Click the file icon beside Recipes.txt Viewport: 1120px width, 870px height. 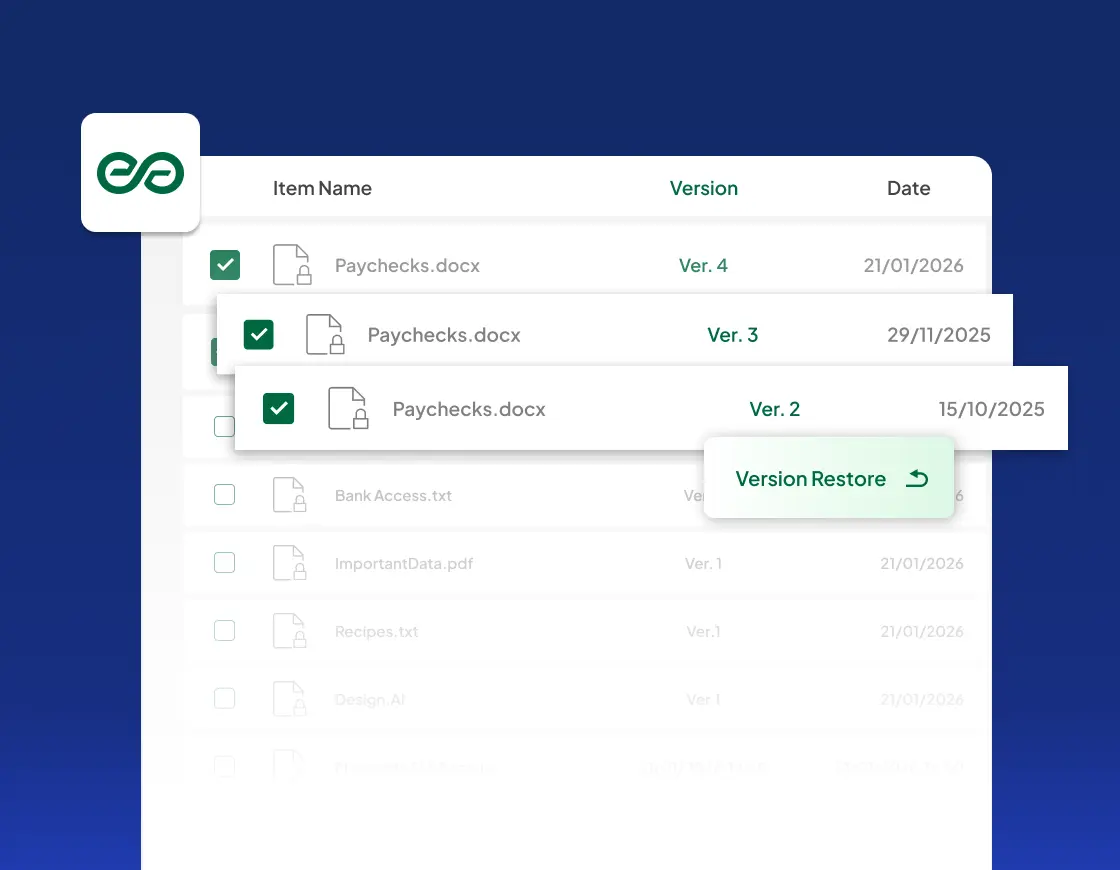(291, 631)
